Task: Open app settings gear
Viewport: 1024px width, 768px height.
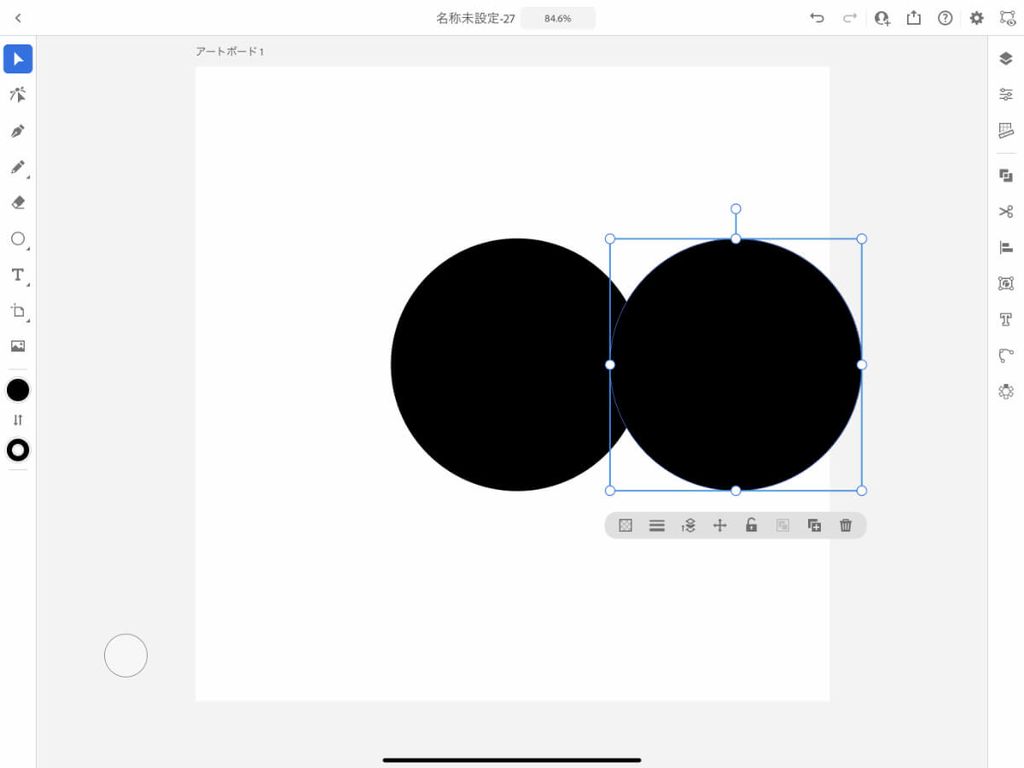Action: point(976,18)
